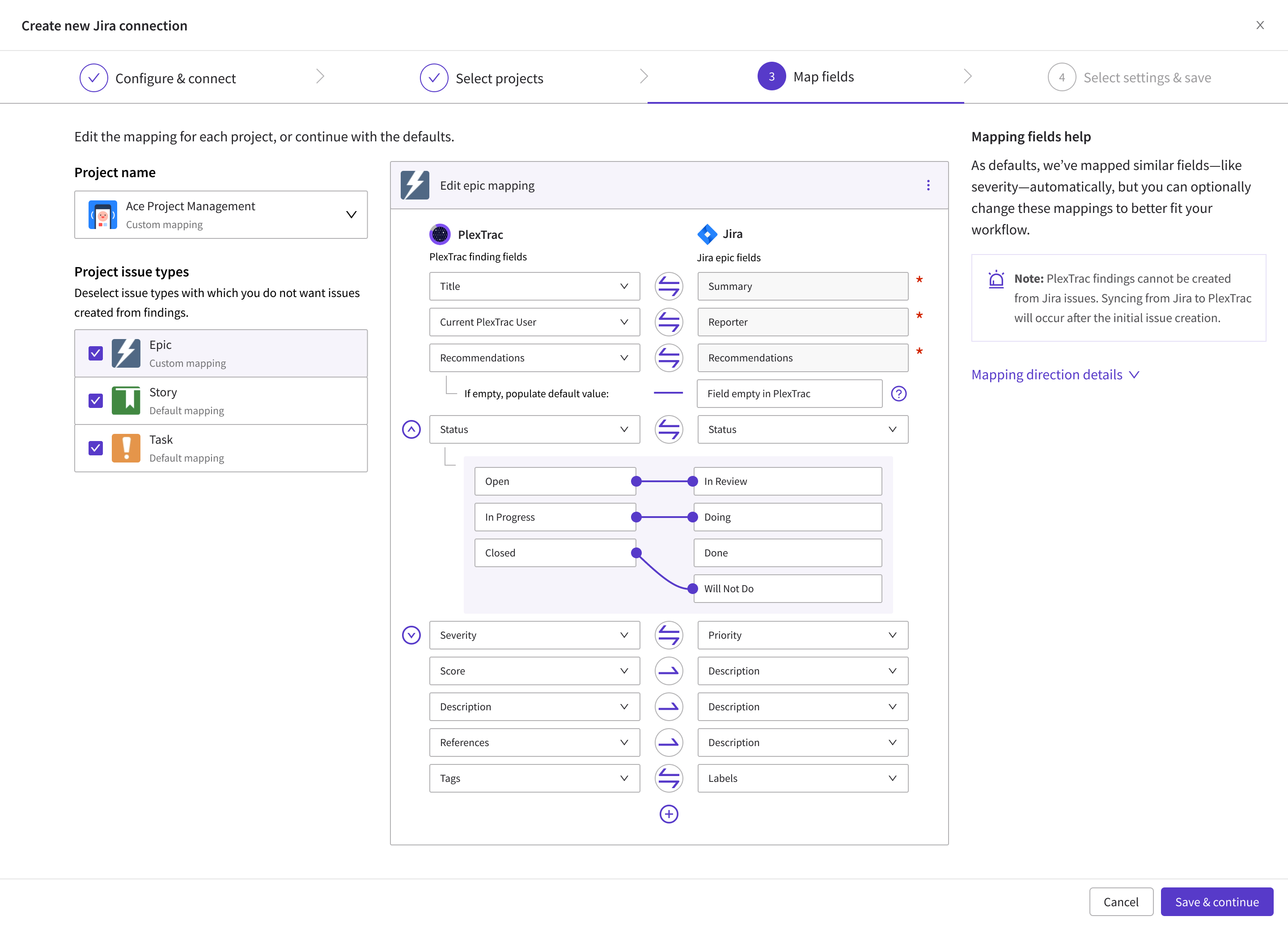Click the Cancel button
This screenshot has height=925, width=1288.
1120,901
